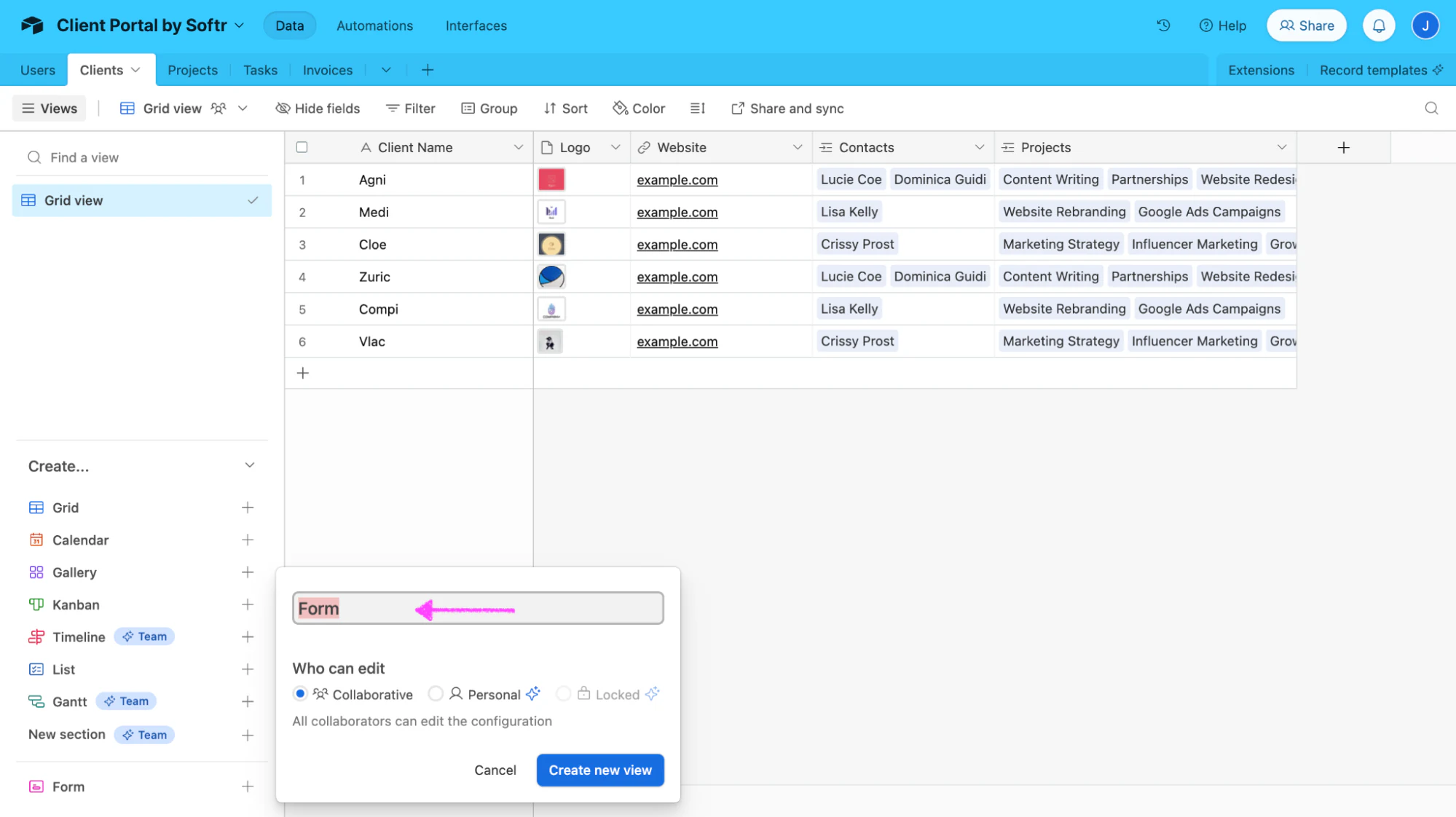Viewport: 1456px width, 817px height.
Task: Click the search magnifier icon in toolbar
Action: pos(1431,108)
